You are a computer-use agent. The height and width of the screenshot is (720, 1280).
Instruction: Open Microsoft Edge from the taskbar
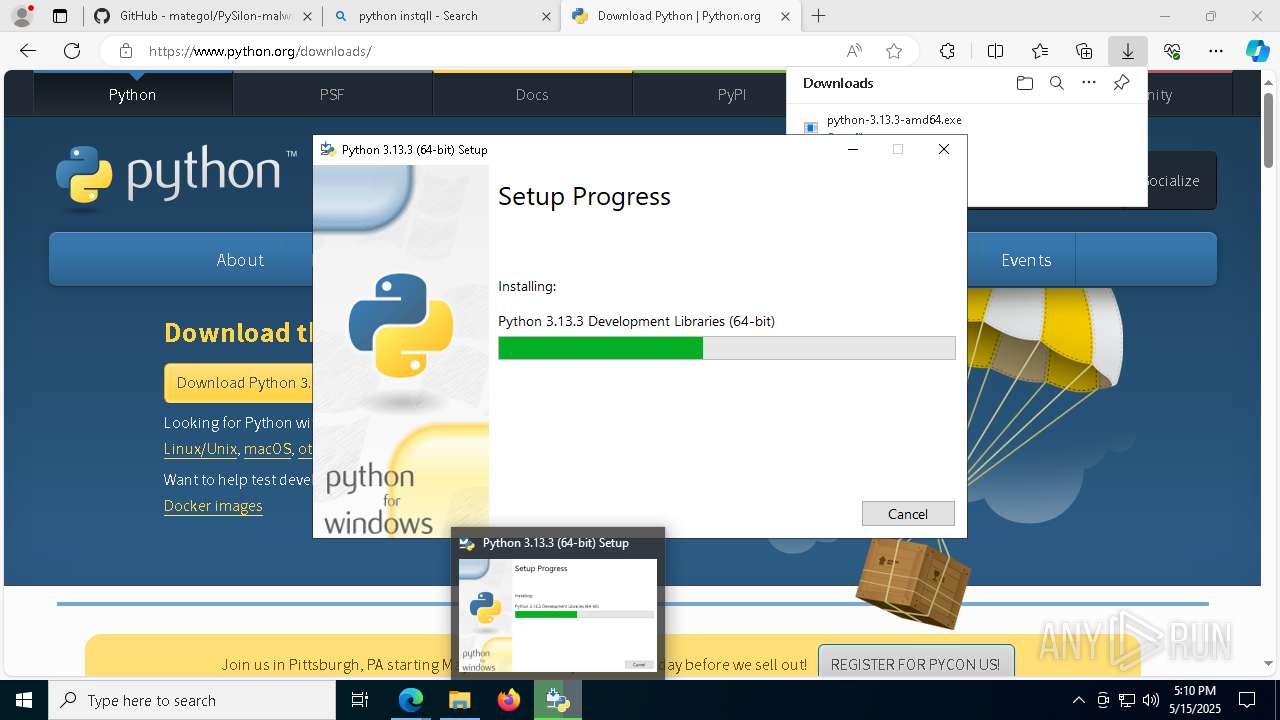(x=411, y=700)
